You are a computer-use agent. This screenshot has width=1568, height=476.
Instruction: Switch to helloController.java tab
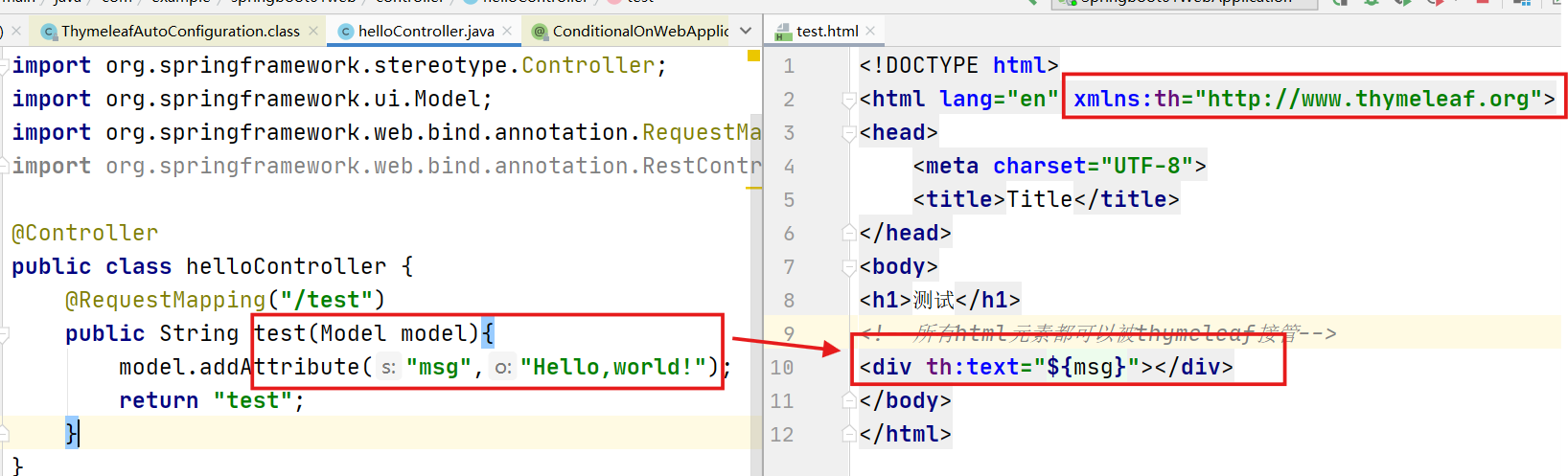pyautogui.click(x=426, y=31)
